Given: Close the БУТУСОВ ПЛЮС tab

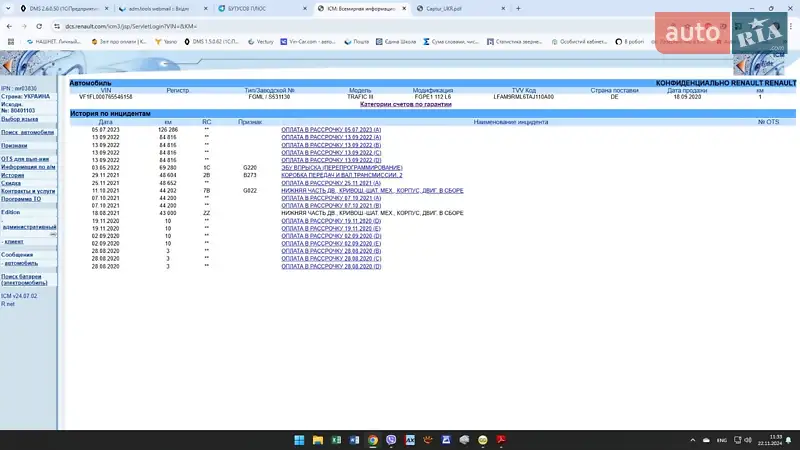Looking at the screenshot, I should pyautogui.click(x=305, y=9).
